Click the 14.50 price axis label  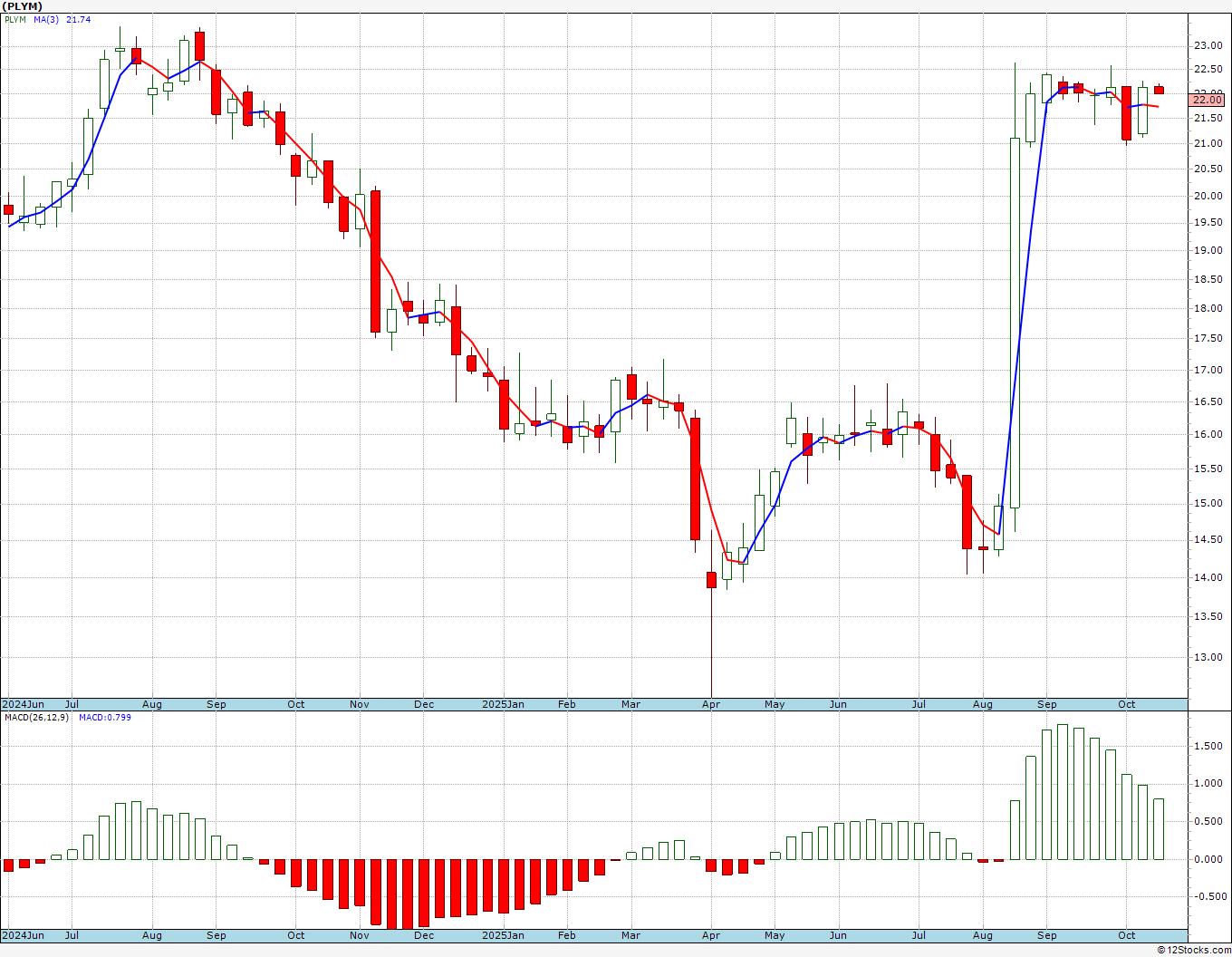pyautogui.click(x=1208, y=539)
